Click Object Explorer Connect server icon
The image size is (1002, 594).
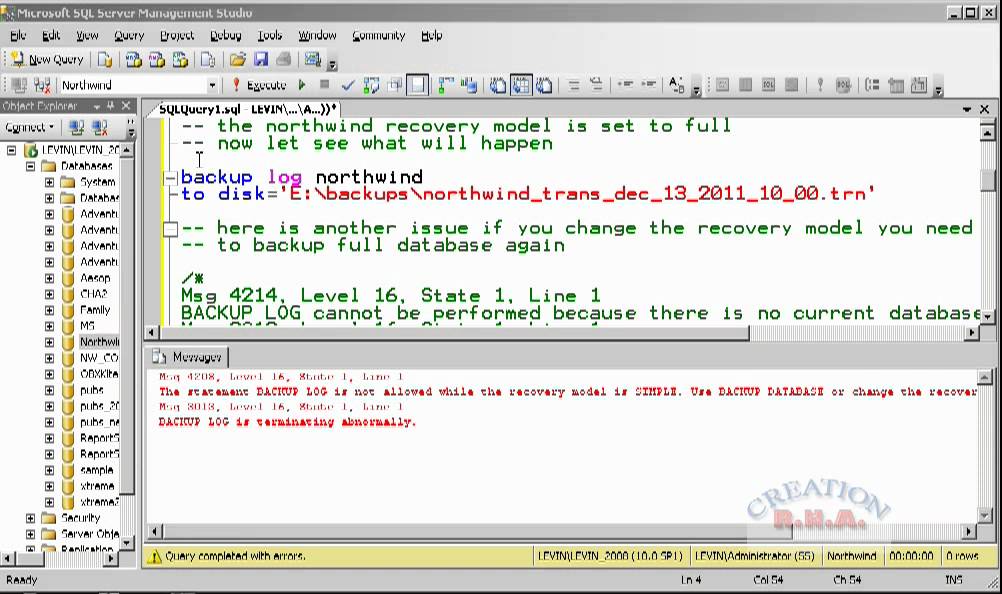(76, 128)
